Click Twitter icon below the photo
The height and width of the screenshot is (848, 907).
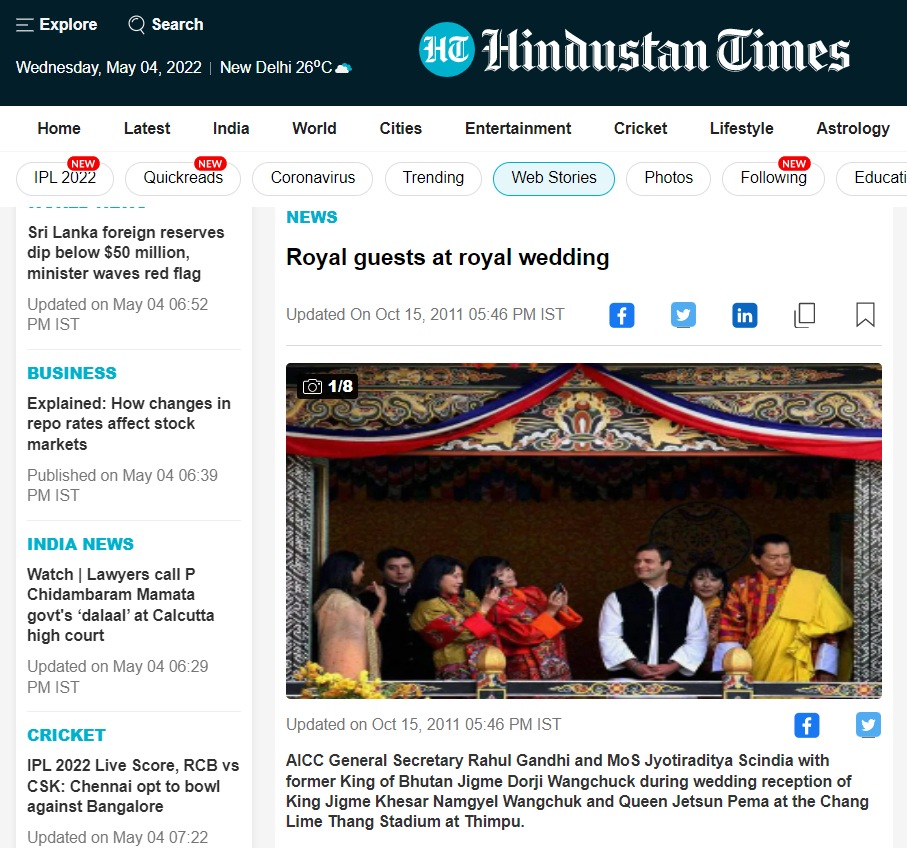(867, 725)
